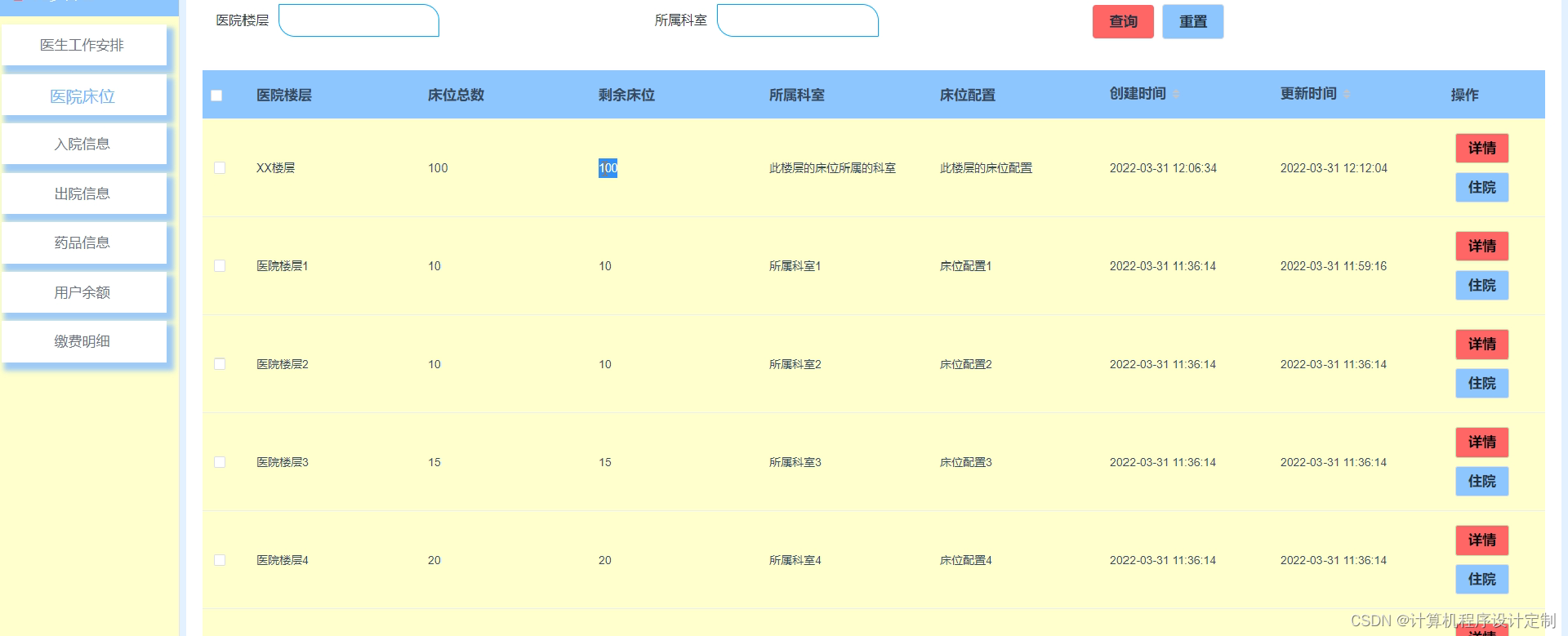Image resolution: width=1568 pixels, height=636 pixels.
Task: Click the 床位总数 column header
Action: click(x=456, y=96)
